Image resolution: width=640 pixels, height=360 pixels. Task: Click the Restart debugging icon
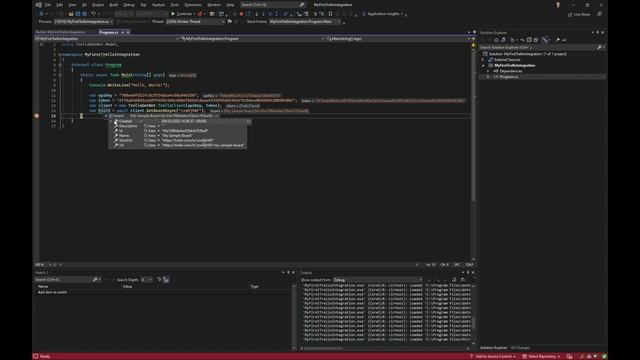tap(248, 14)
